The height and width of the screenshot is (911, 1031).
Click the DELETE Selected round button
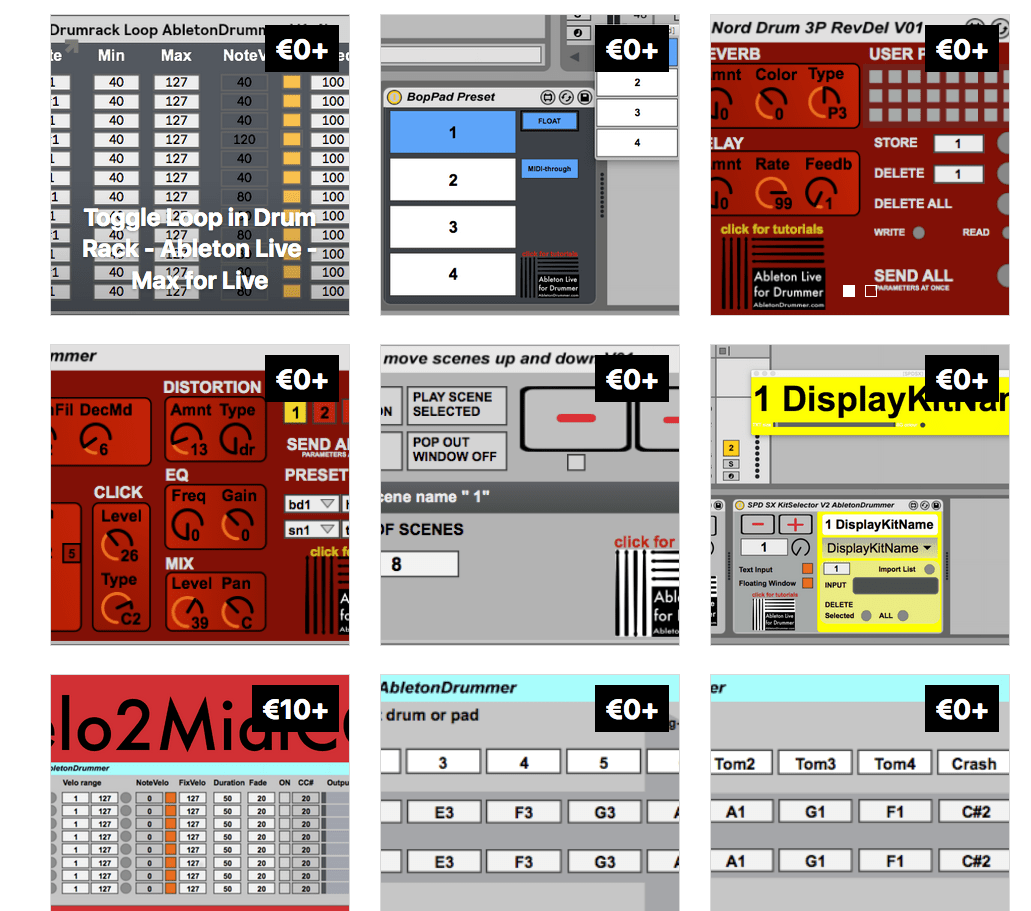pyautogui.click(x=866, y=616)
